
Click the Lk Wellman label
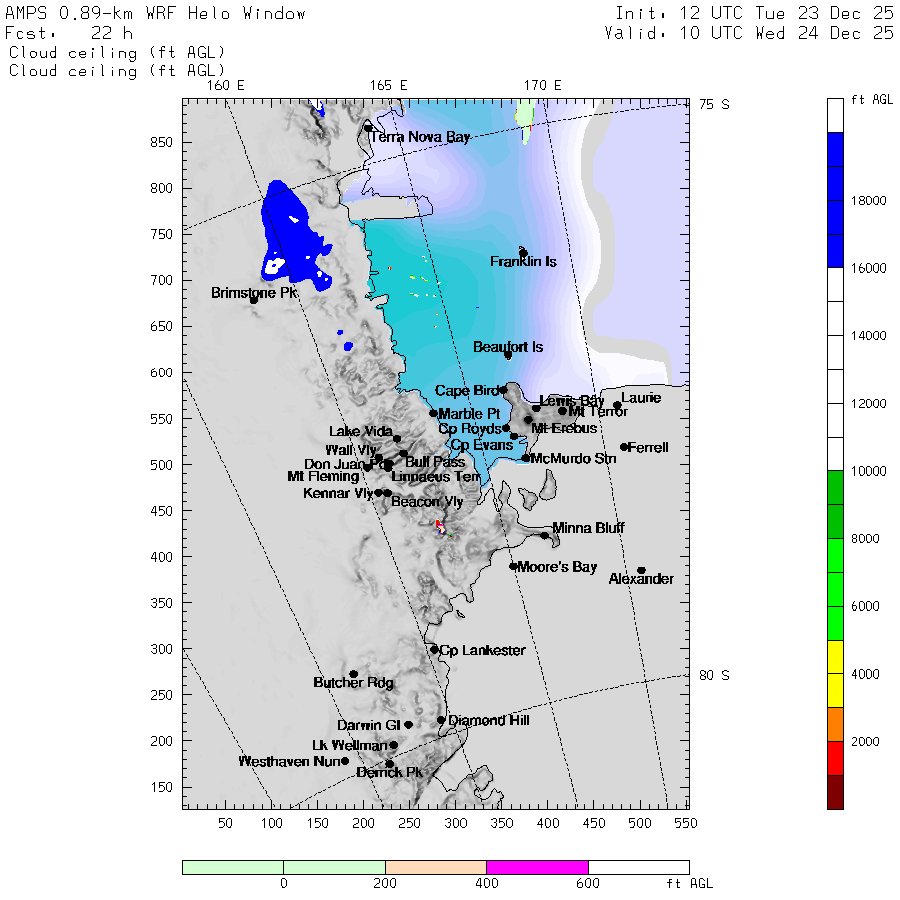(350, 746)
